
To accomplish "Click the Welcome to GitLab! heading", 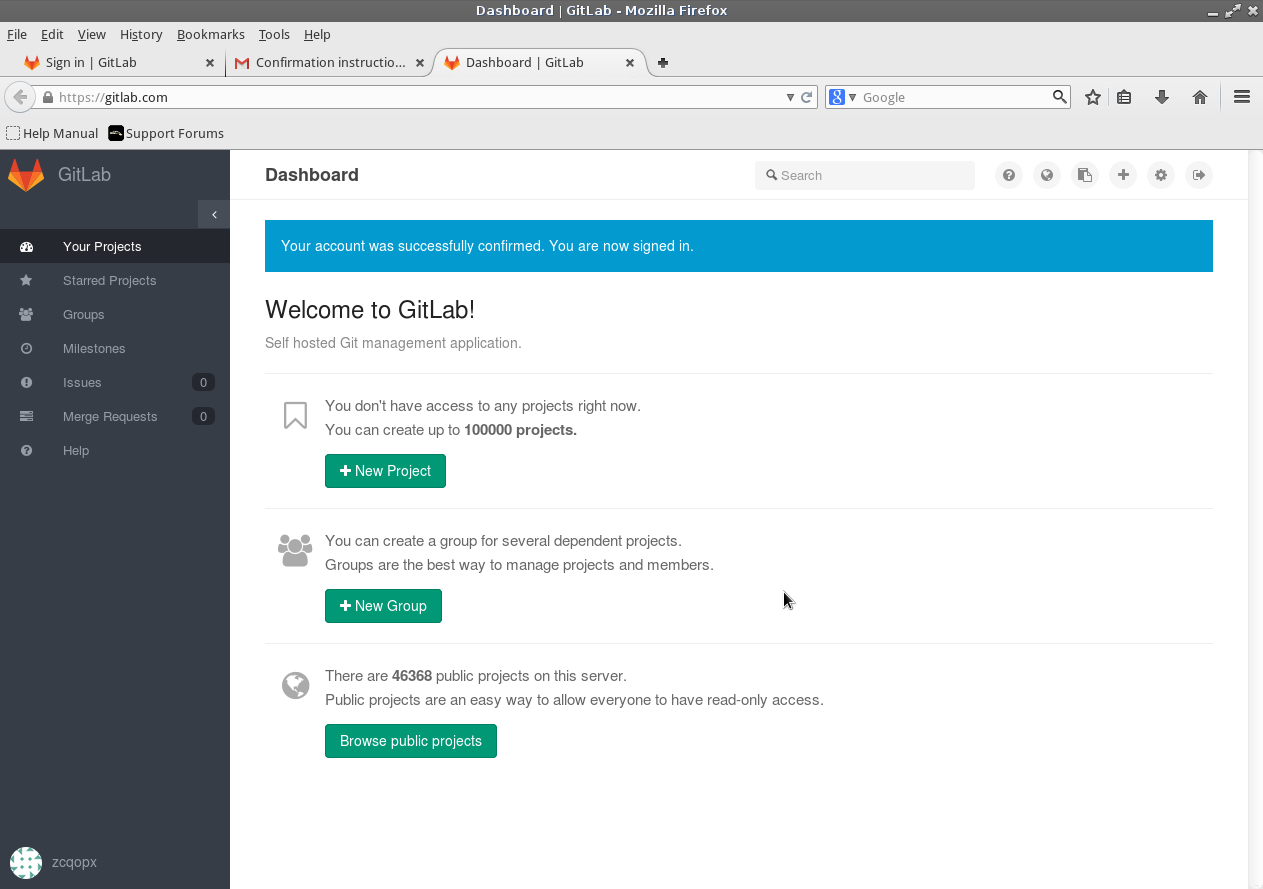I will point(370,310).
